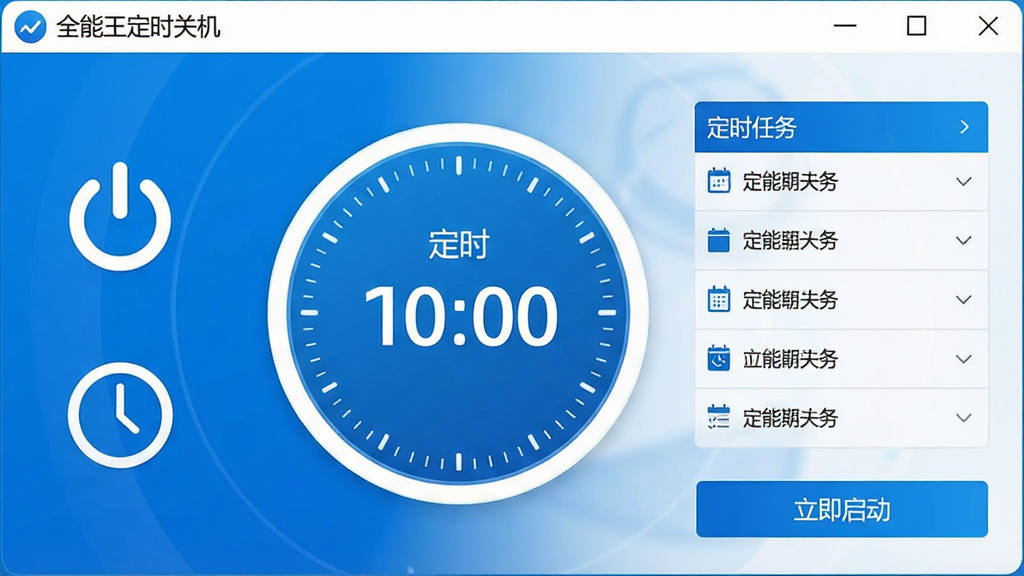Screen dimensions: 1024x576
Task: Close the 全能王定时关机 window
Action: [988, 26]
